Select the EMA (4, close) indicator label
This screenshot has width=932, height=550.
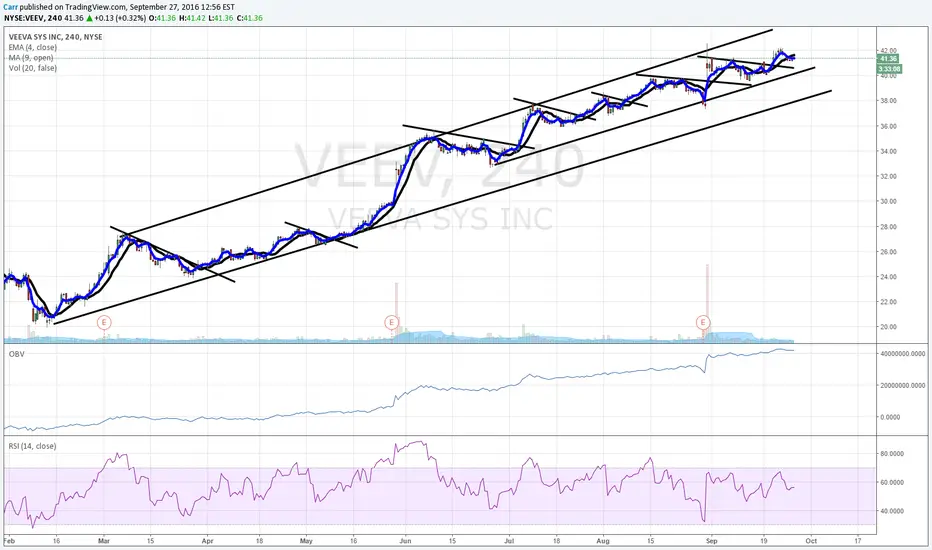click(x=33, y=48)
